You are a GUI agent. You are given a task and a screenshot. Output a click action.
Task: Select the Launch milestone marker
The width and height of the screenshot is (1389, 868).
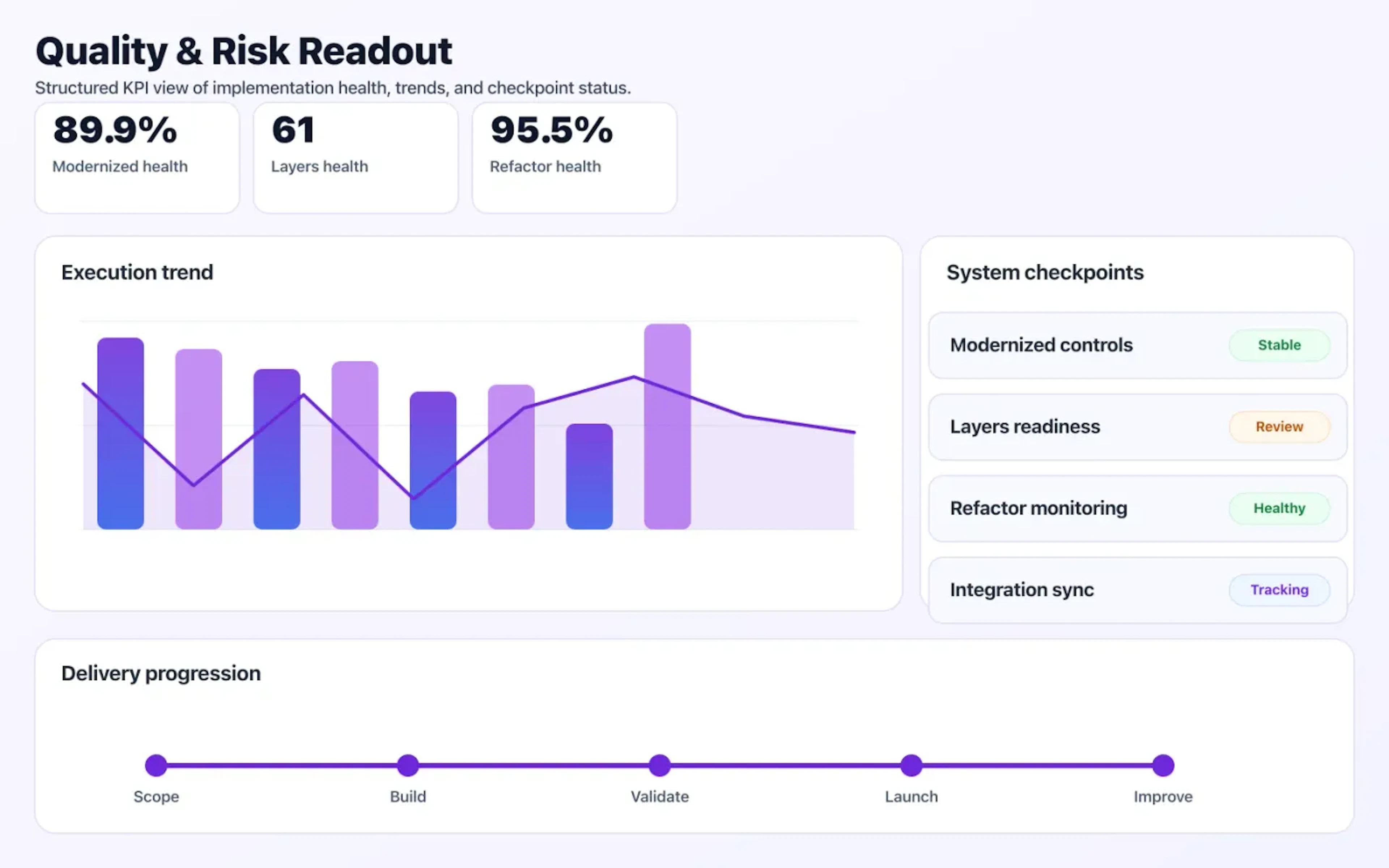911,765
